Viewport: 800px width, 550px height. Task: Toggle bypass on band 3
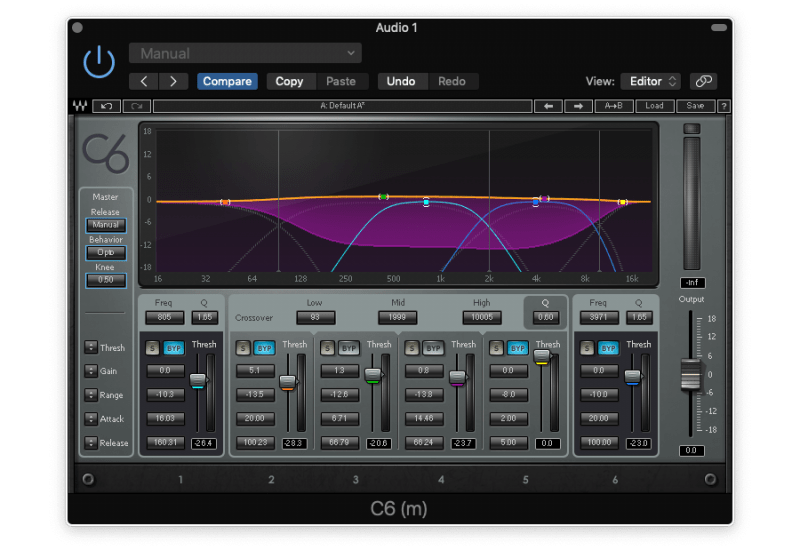tap(349, 348)
